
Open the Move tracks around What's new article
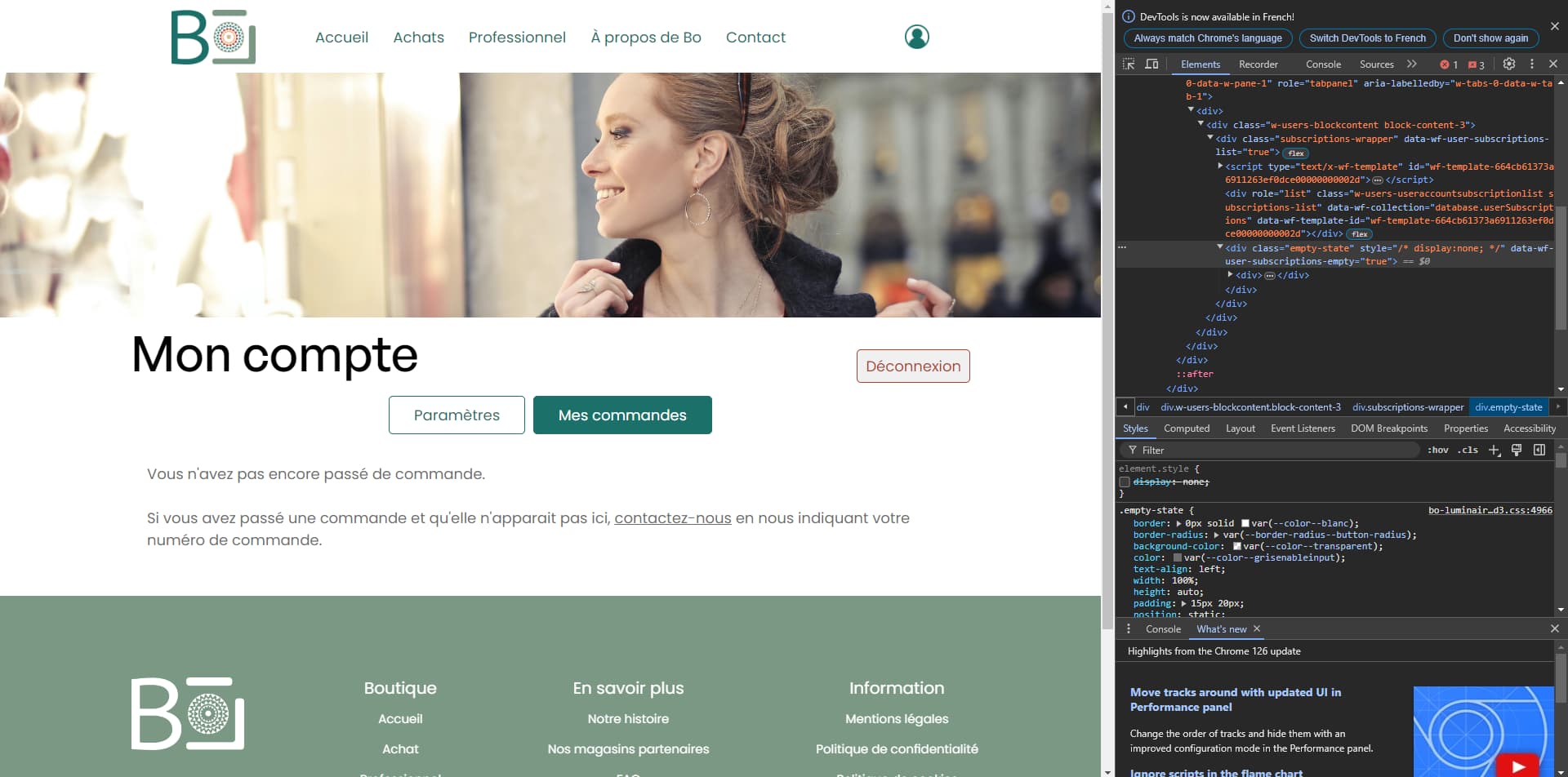(x=1236, y=699)
